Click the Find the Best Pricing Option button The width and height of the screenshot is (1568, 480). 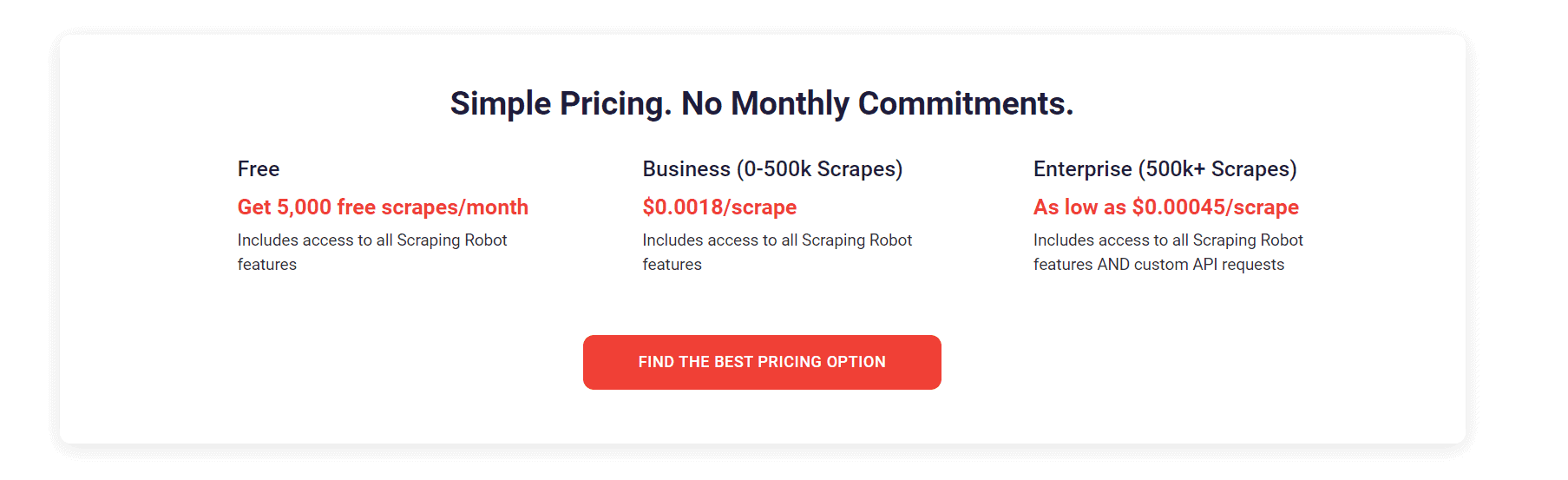[x=762, y=362]
